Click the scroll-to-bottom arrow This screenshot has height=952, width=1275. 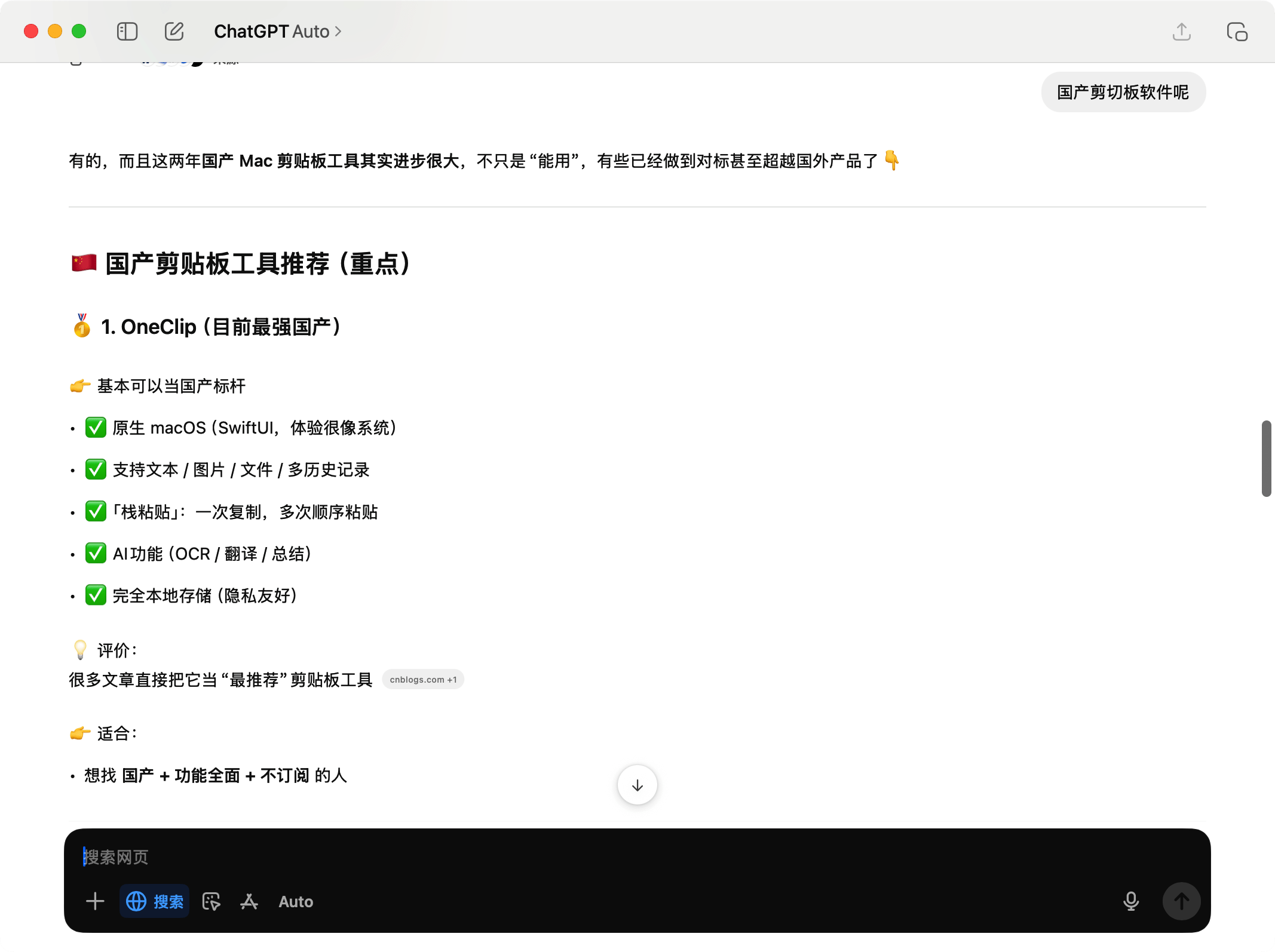[637, 785]
